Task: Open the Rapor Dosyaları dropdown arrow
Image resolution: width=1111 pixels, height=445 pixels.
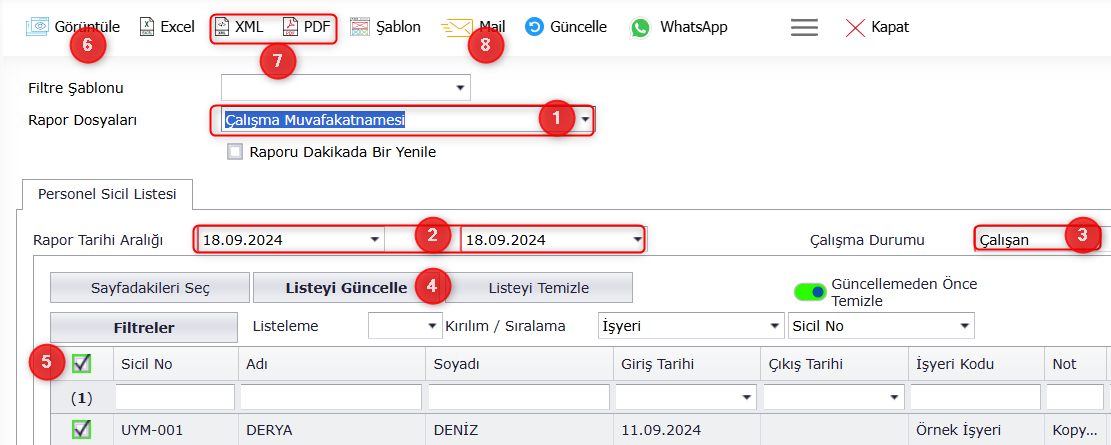Action: coord(586,120)
